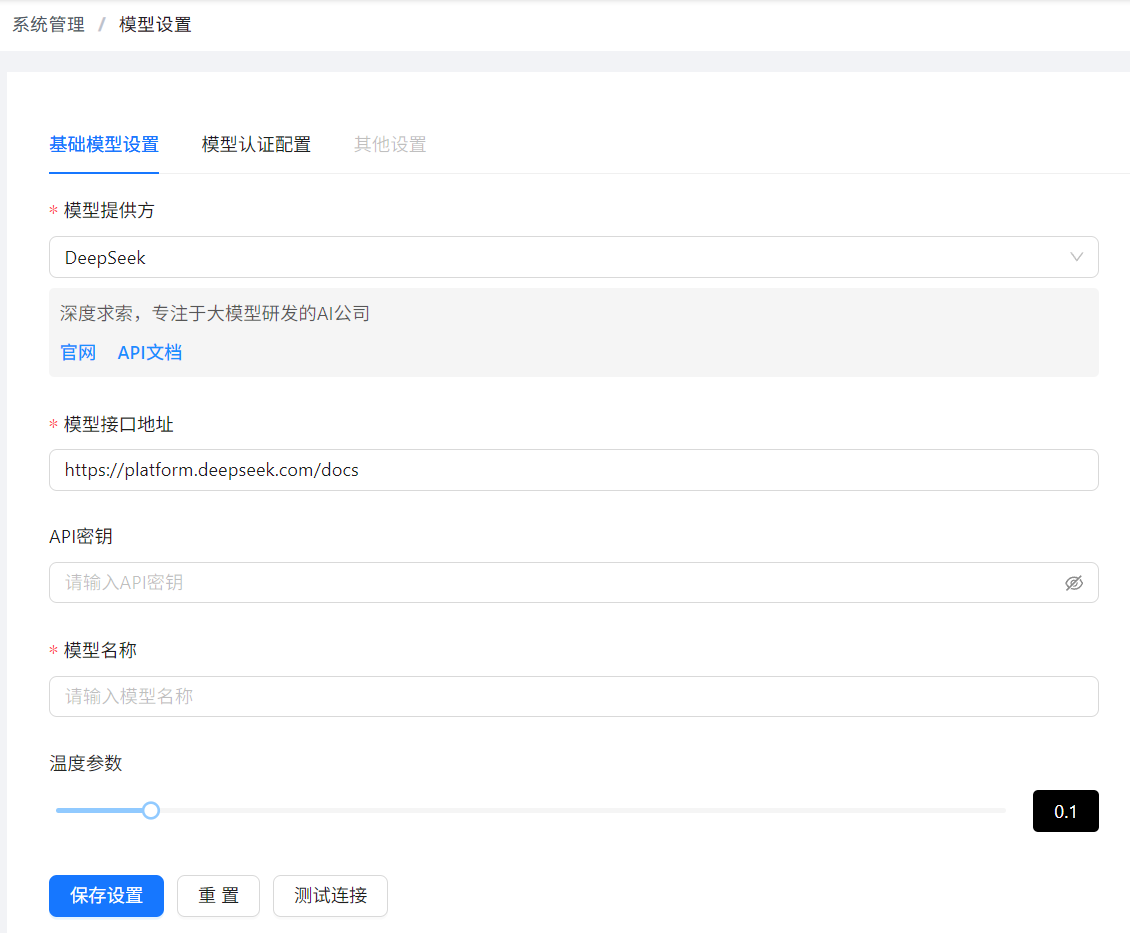Image resolution: width=1130 pixels, height=933 pixels.
Task: Click the 测试连接 button
Action: pyautogui.click(x=330, y=896)
